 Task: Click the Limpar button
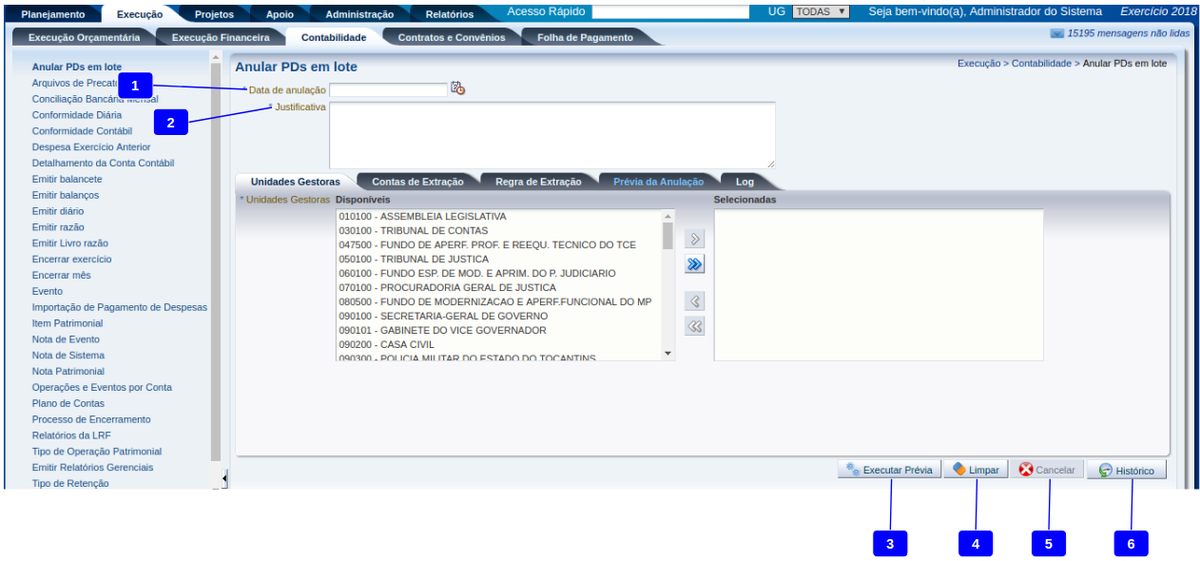(x=975, y=470)
